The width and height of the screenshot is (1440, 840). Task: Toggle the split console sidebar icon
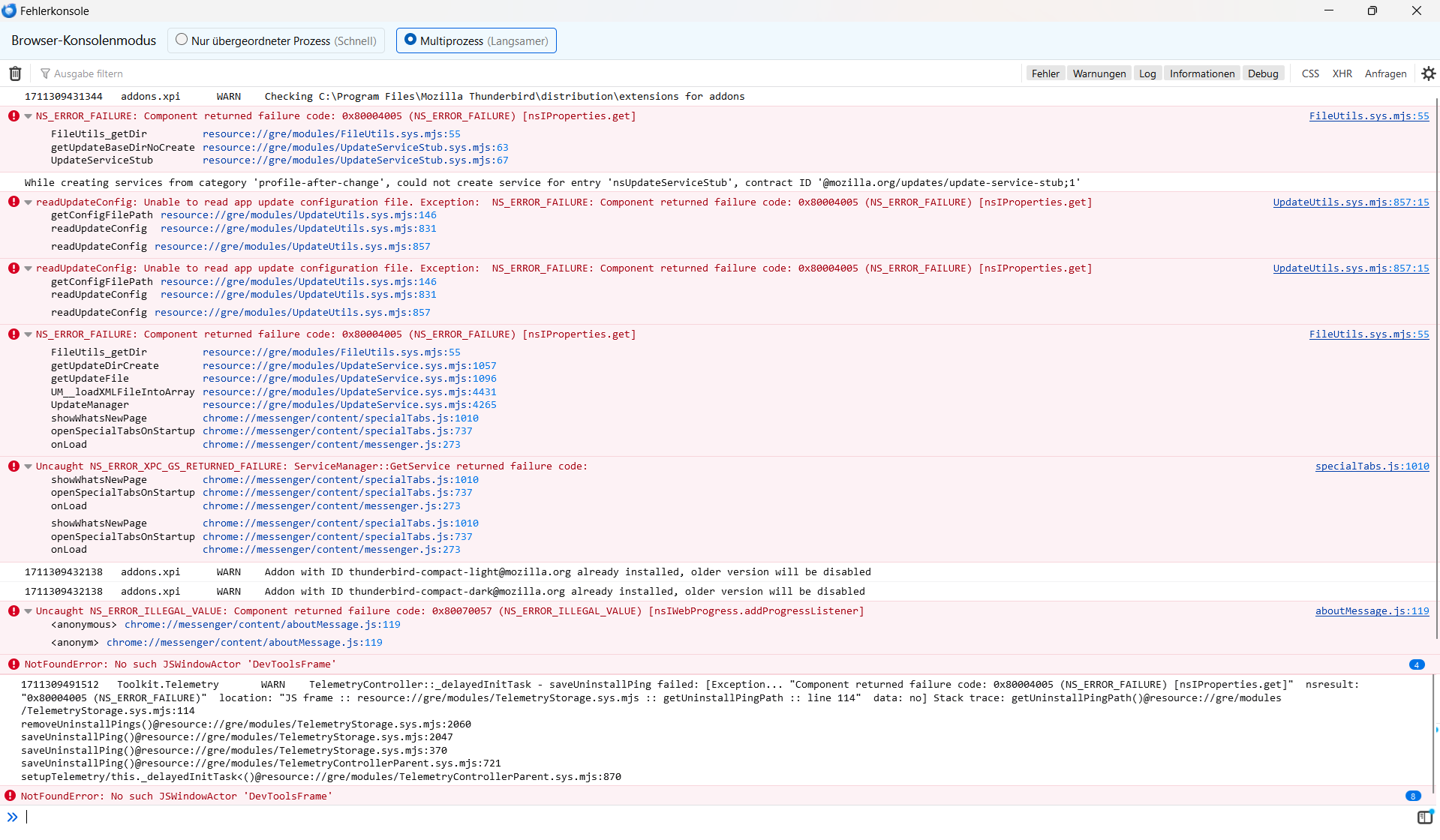(1424, 817)
